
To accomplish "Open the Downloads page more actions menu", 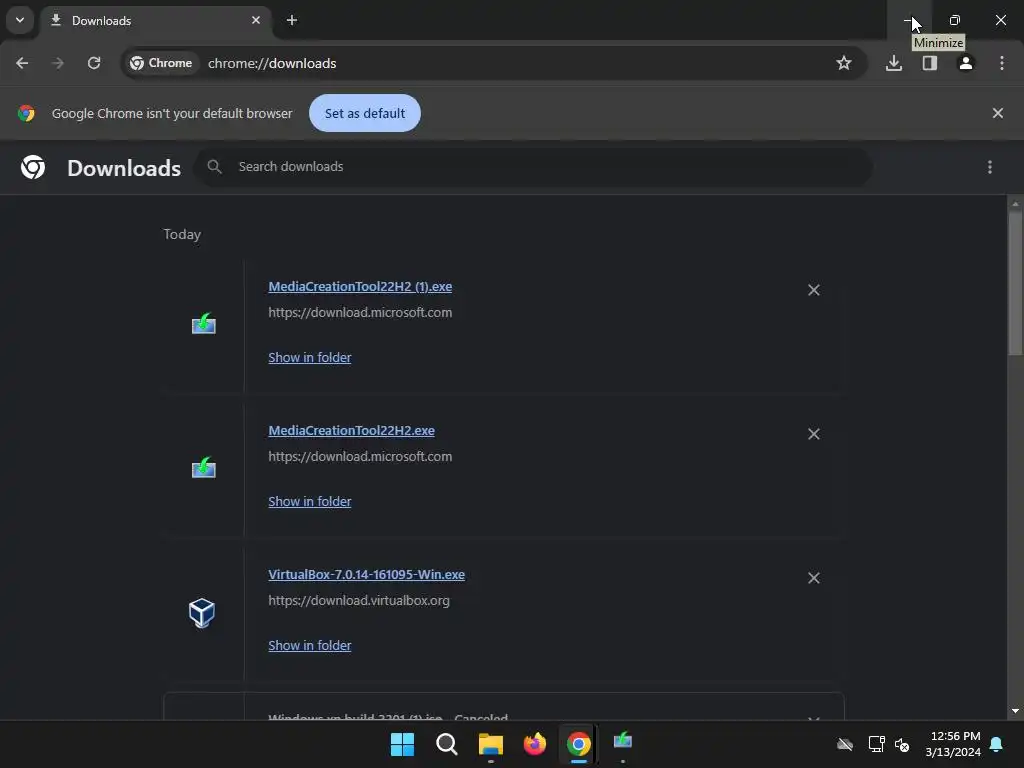I will coord(990,167).
